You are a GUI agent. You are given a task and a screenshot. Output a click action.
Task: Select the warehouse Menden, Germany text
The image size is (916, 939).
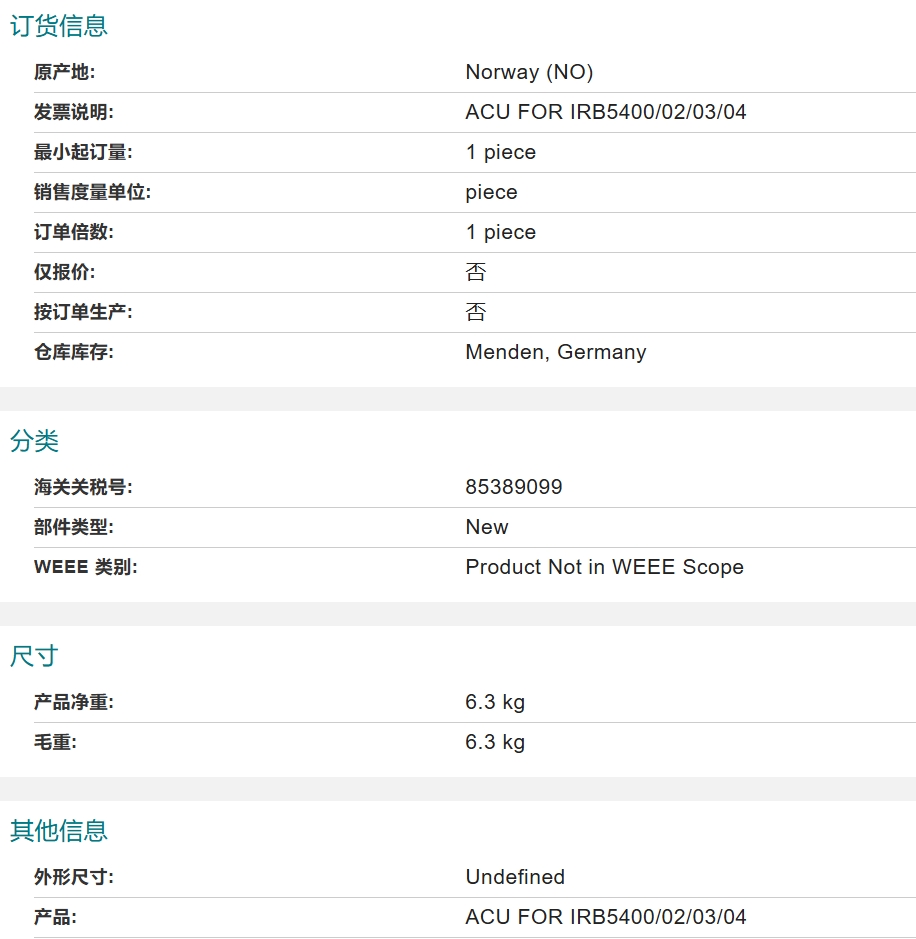click(556, 352)
